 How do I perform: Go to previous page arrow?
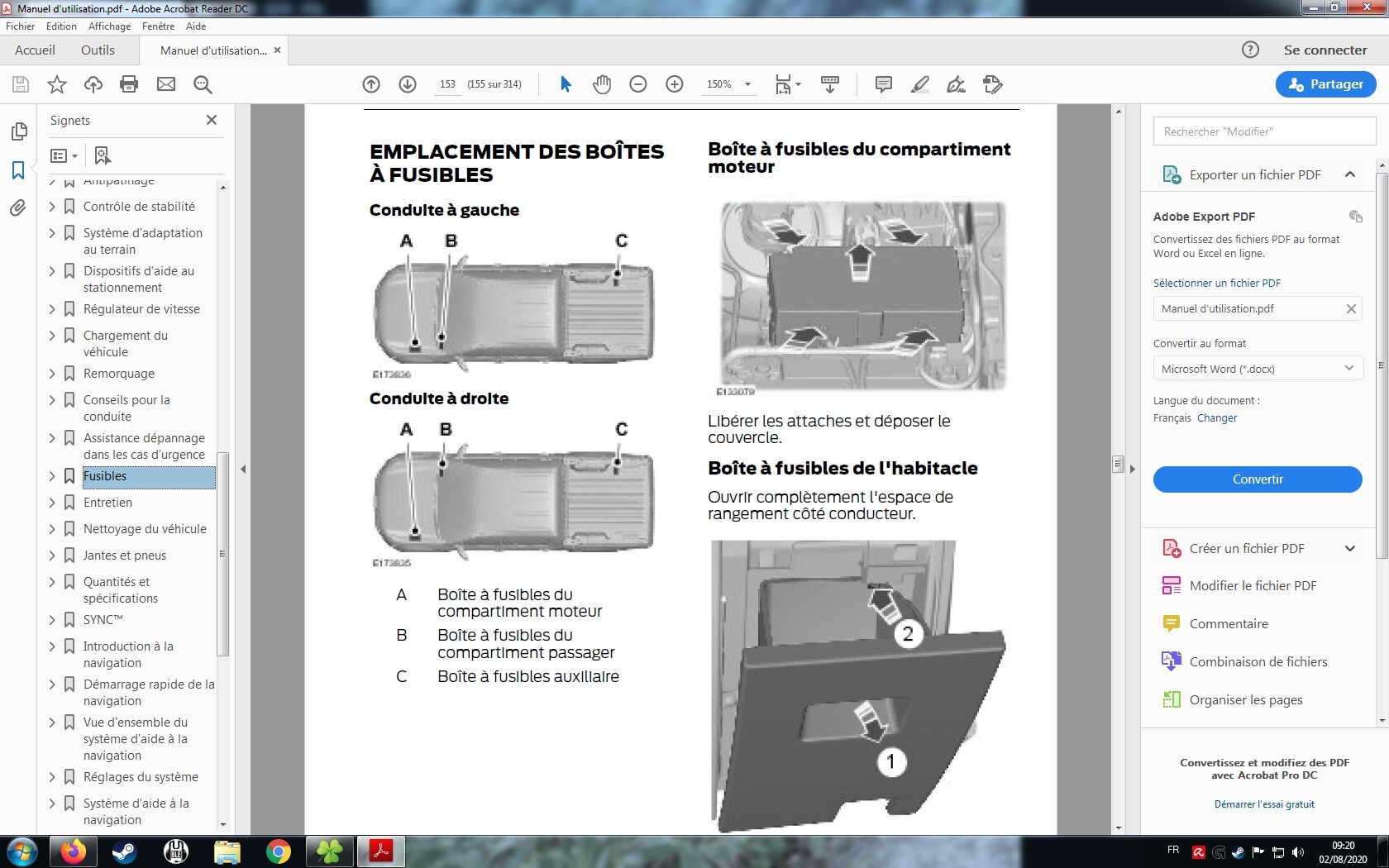[x=371, y=84]
